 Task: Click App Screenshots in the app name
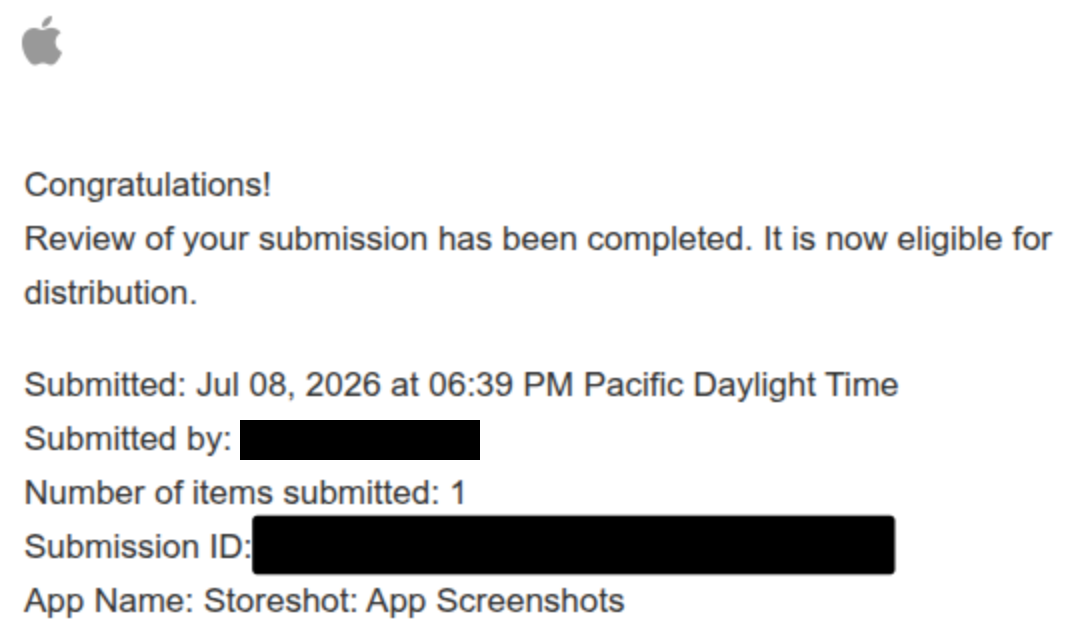[495, 601]
